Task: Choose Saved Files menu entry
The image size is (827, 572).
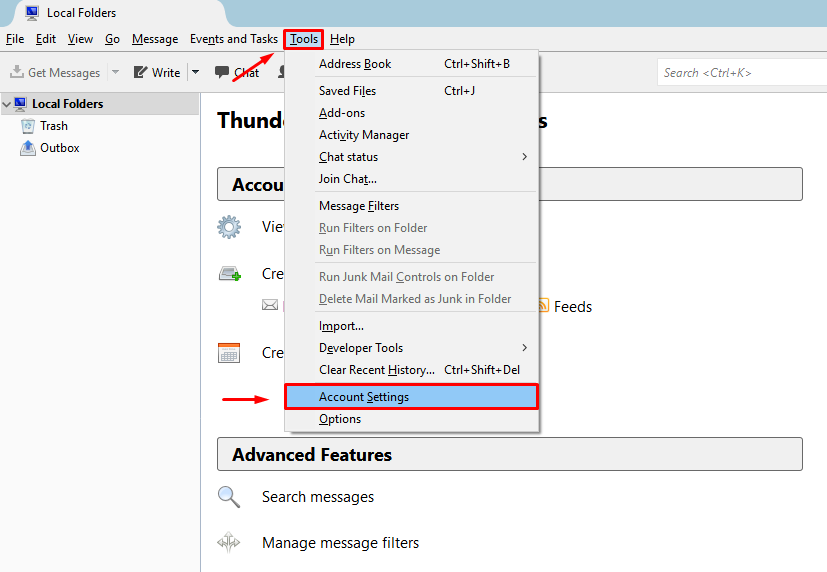Action: 411,91
